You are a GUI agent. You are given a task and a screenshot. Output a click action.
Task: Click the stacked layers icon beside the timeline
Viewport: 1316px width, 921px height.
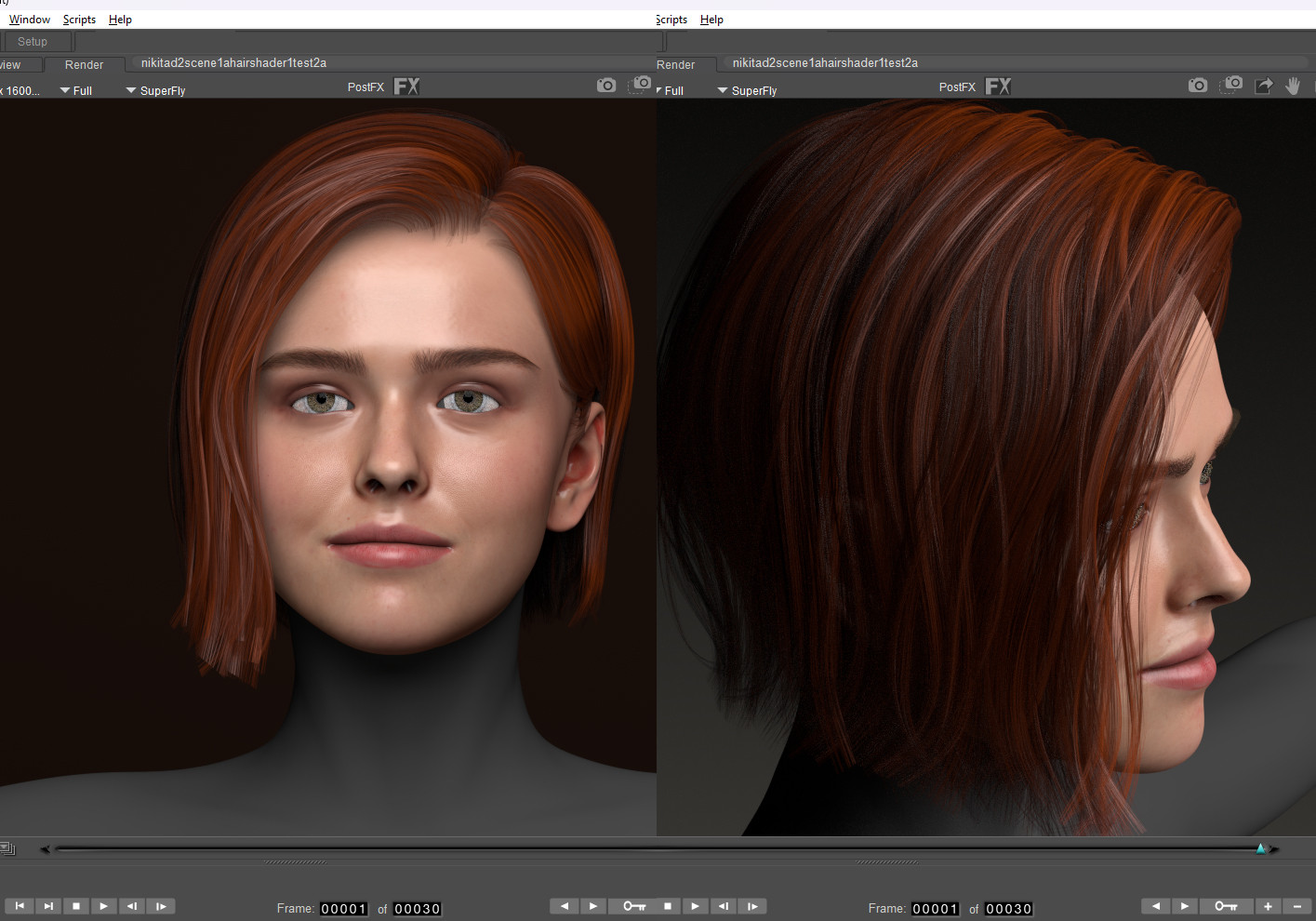tap(7, 848)
